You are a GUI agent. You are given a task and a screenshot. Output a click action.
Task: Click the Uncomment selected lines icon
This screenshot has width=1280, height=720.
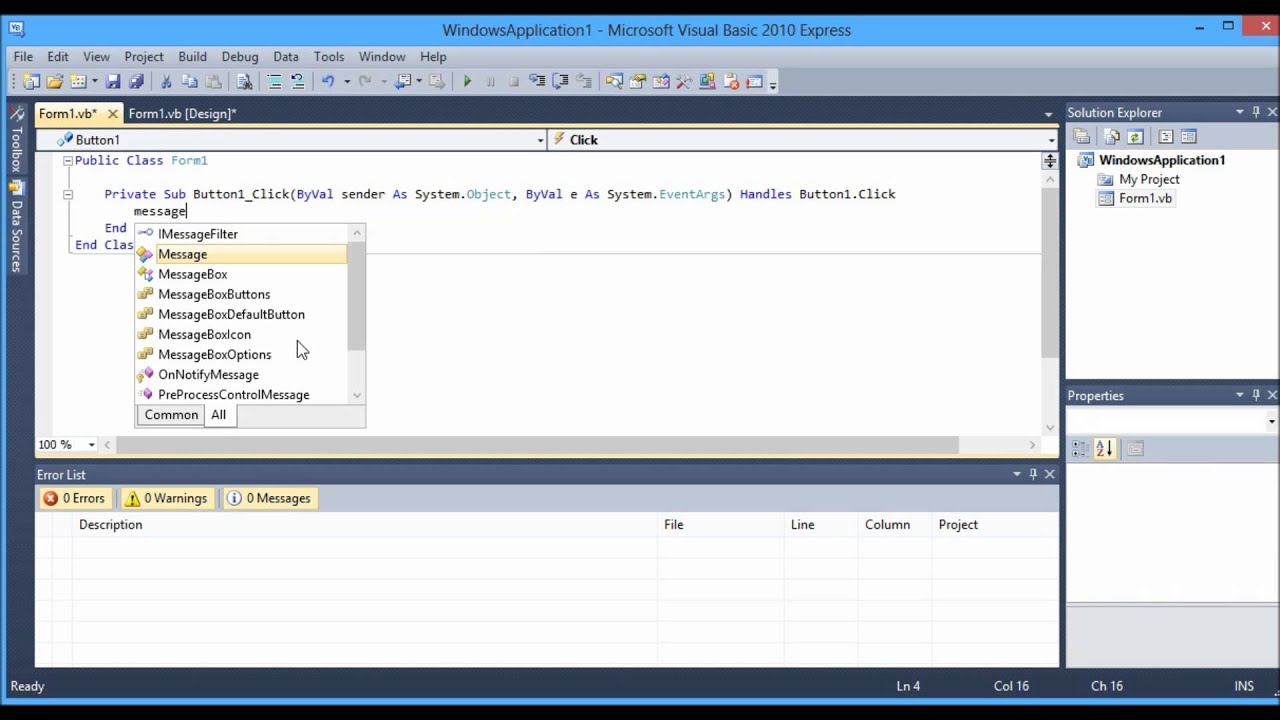(x=298, y=82)
